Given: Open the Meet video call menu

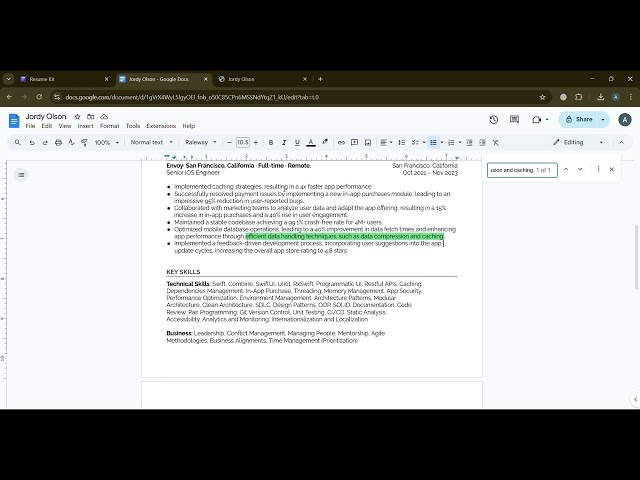Looking at the screenshot, I should (x=540, y=120).
